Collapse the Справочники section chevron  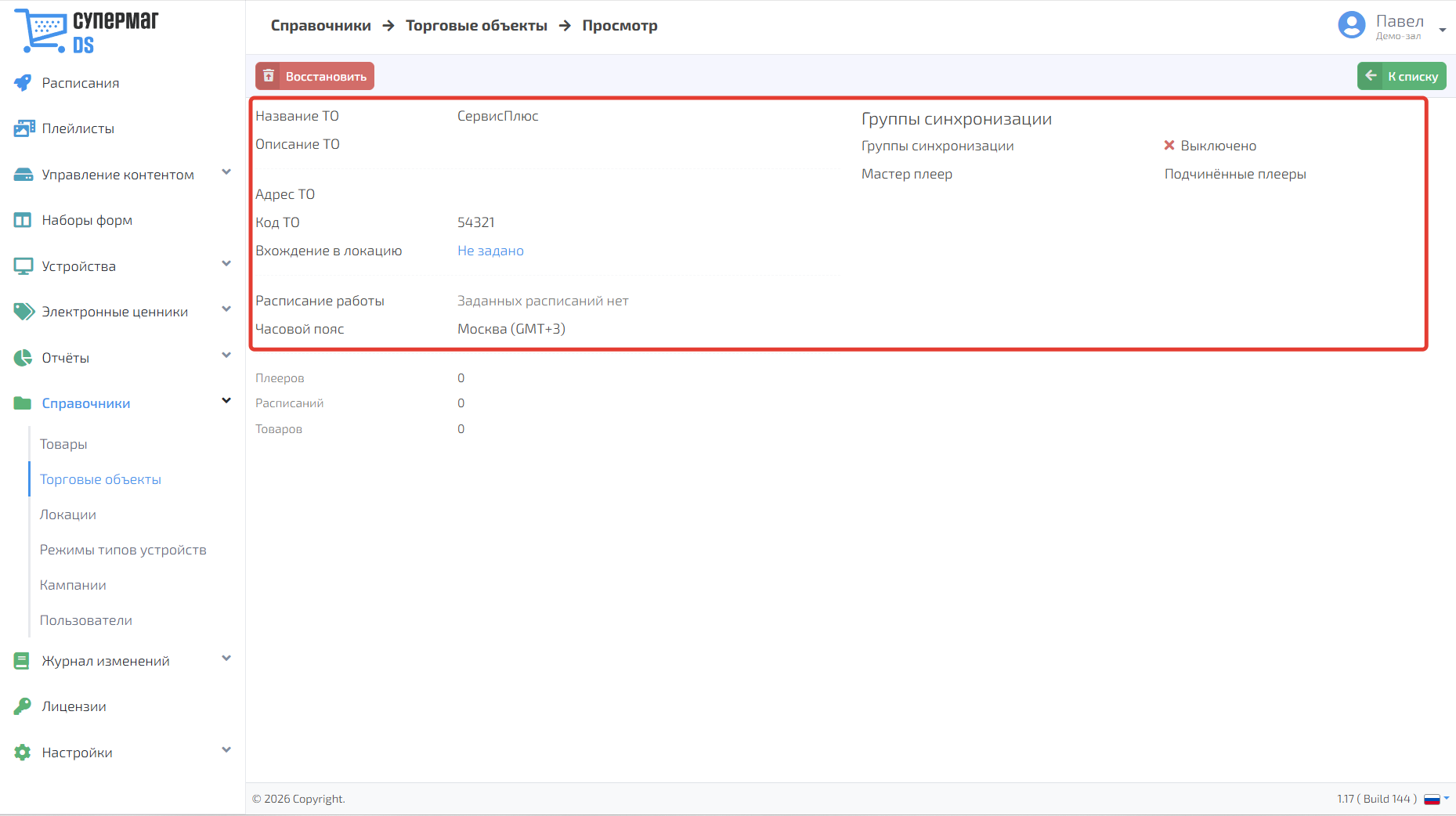point(226,401)
